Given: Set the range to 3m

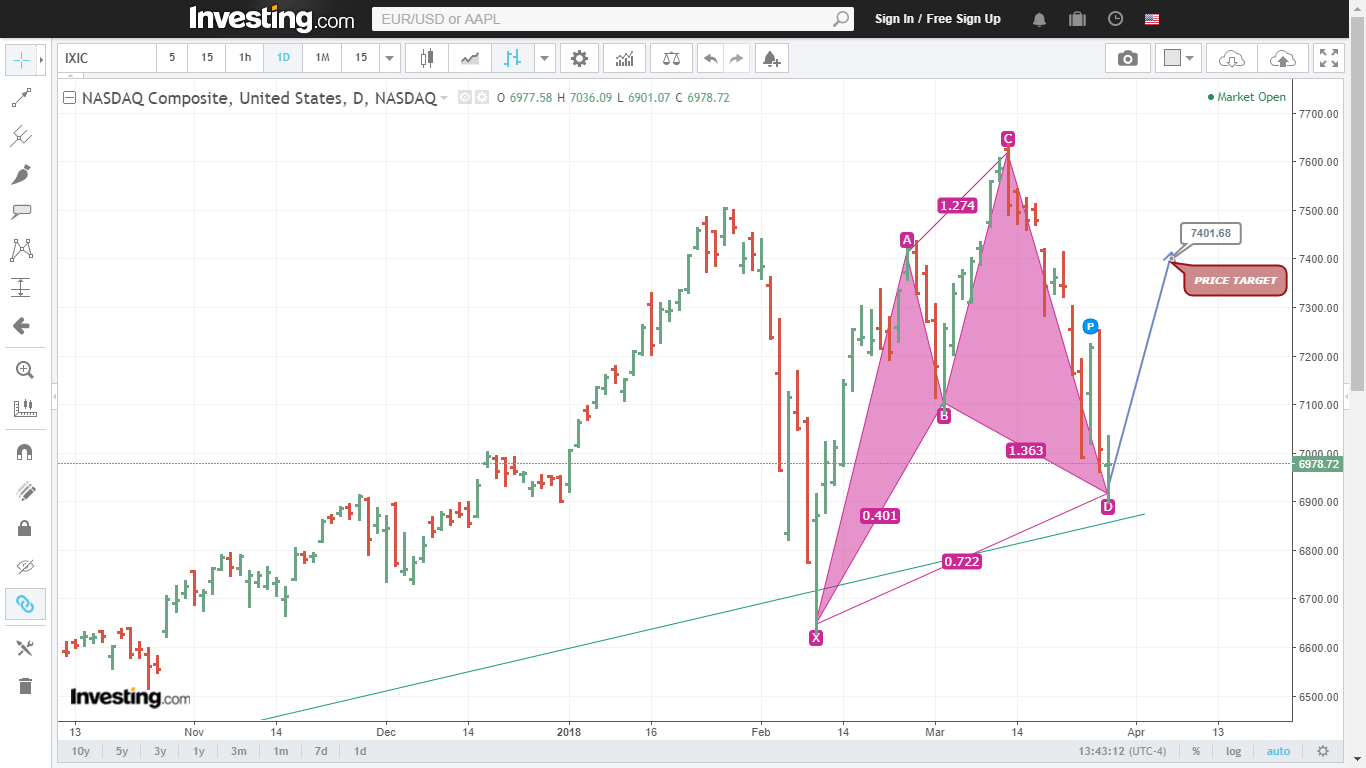Looking at the screenshot, I should click(x=239, y=751).
